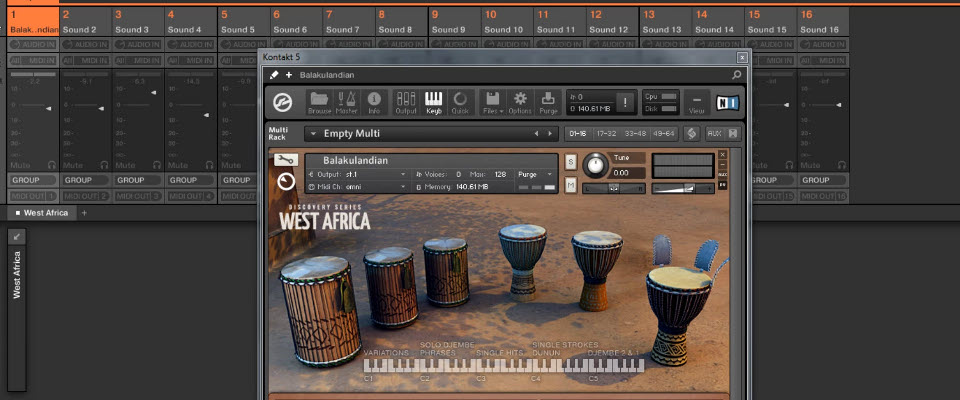Screen dimensions: 960x400
Task: Solo the Balakulandian instrument with S button
Action: point(571,162)
